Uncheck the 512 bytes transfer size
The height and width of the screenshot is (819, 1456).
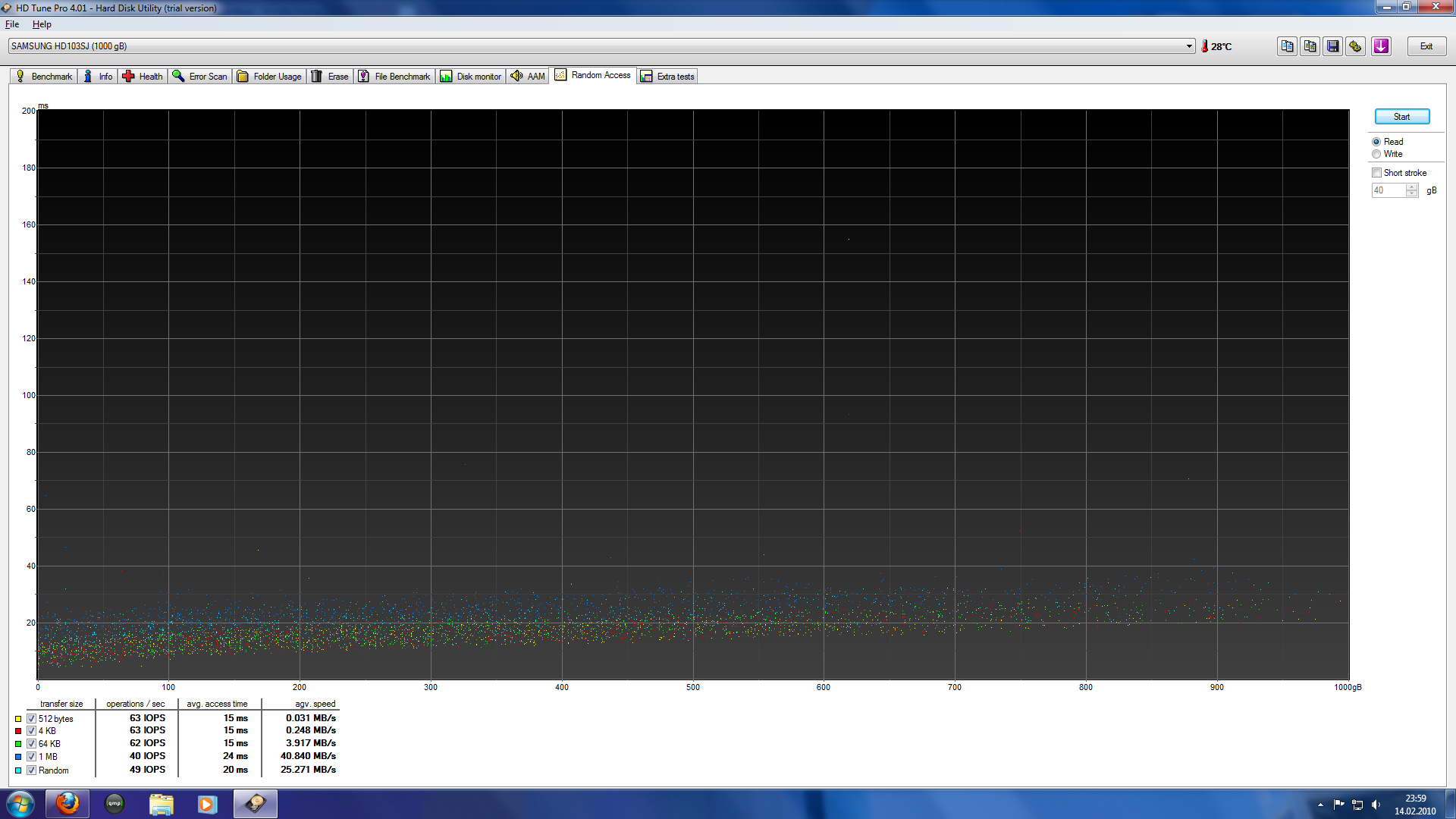(32, 719)
